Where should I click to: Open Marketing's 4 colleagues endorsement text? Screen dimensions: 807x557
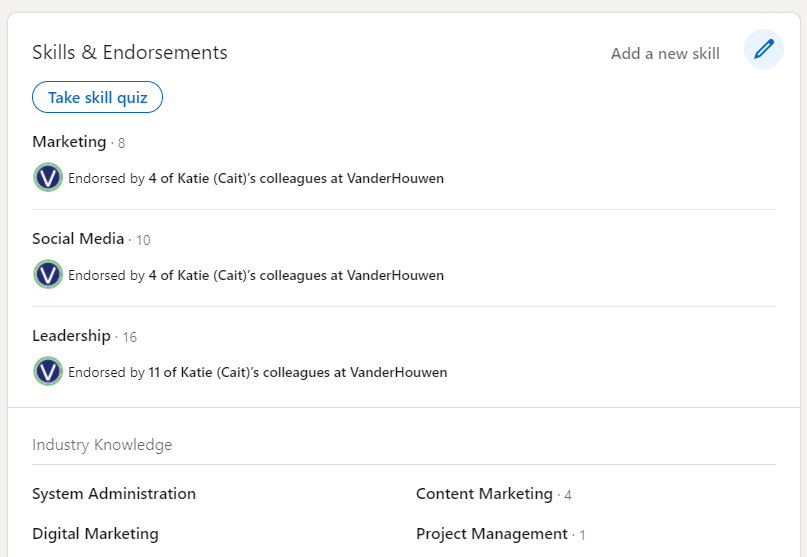pyautogui.click(x=256, y=179)
